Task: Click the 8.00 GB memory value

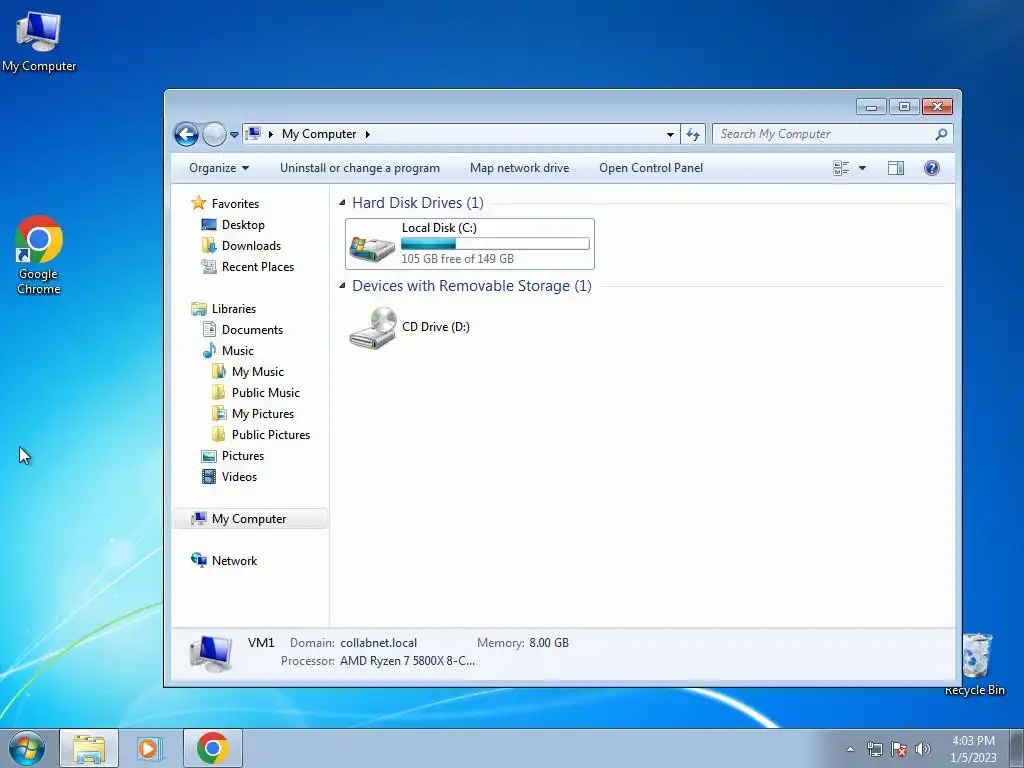Action: (549, 643)
